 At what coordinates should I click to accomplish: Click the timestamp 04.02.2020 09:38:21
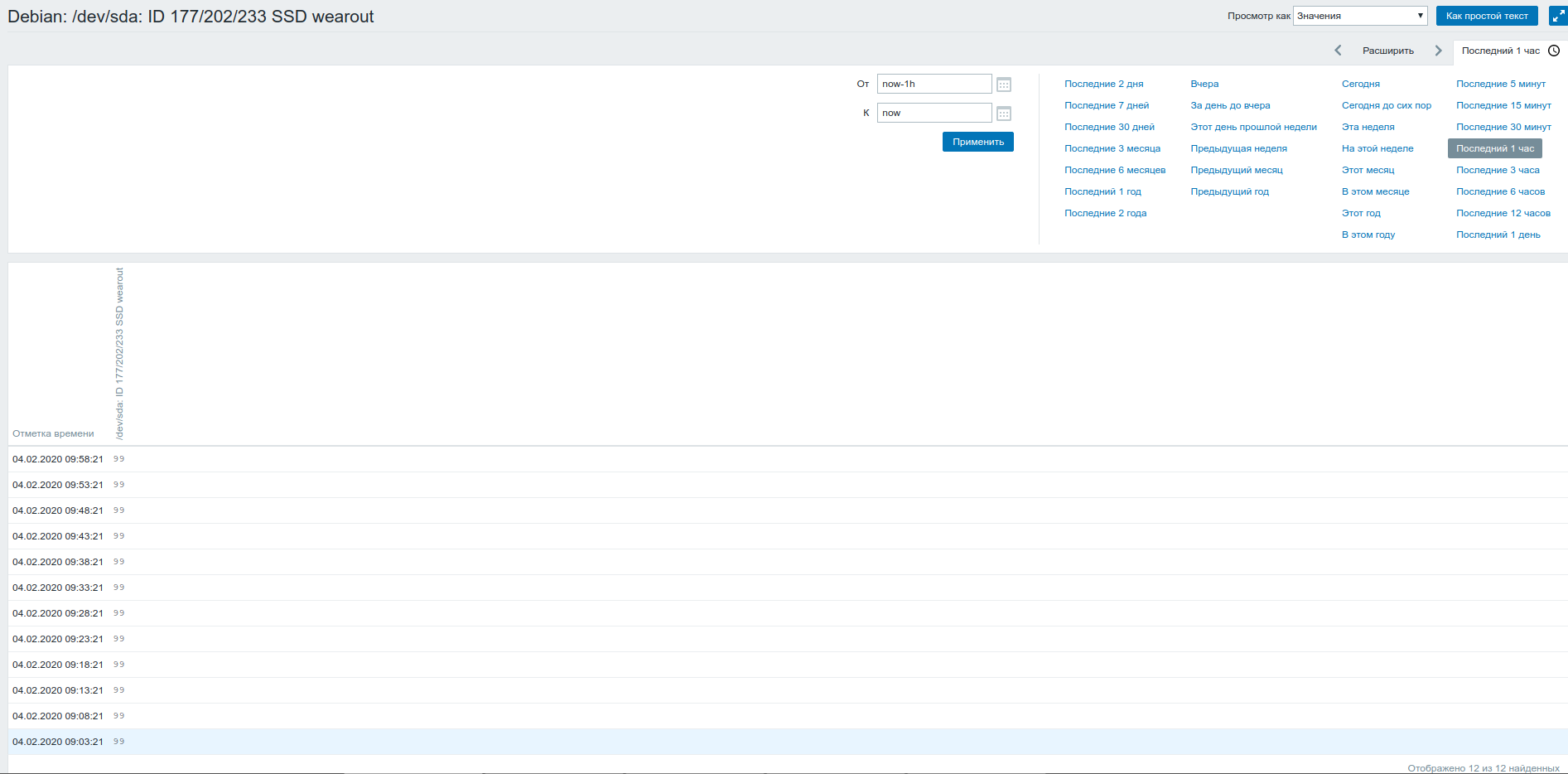point(58,562)
